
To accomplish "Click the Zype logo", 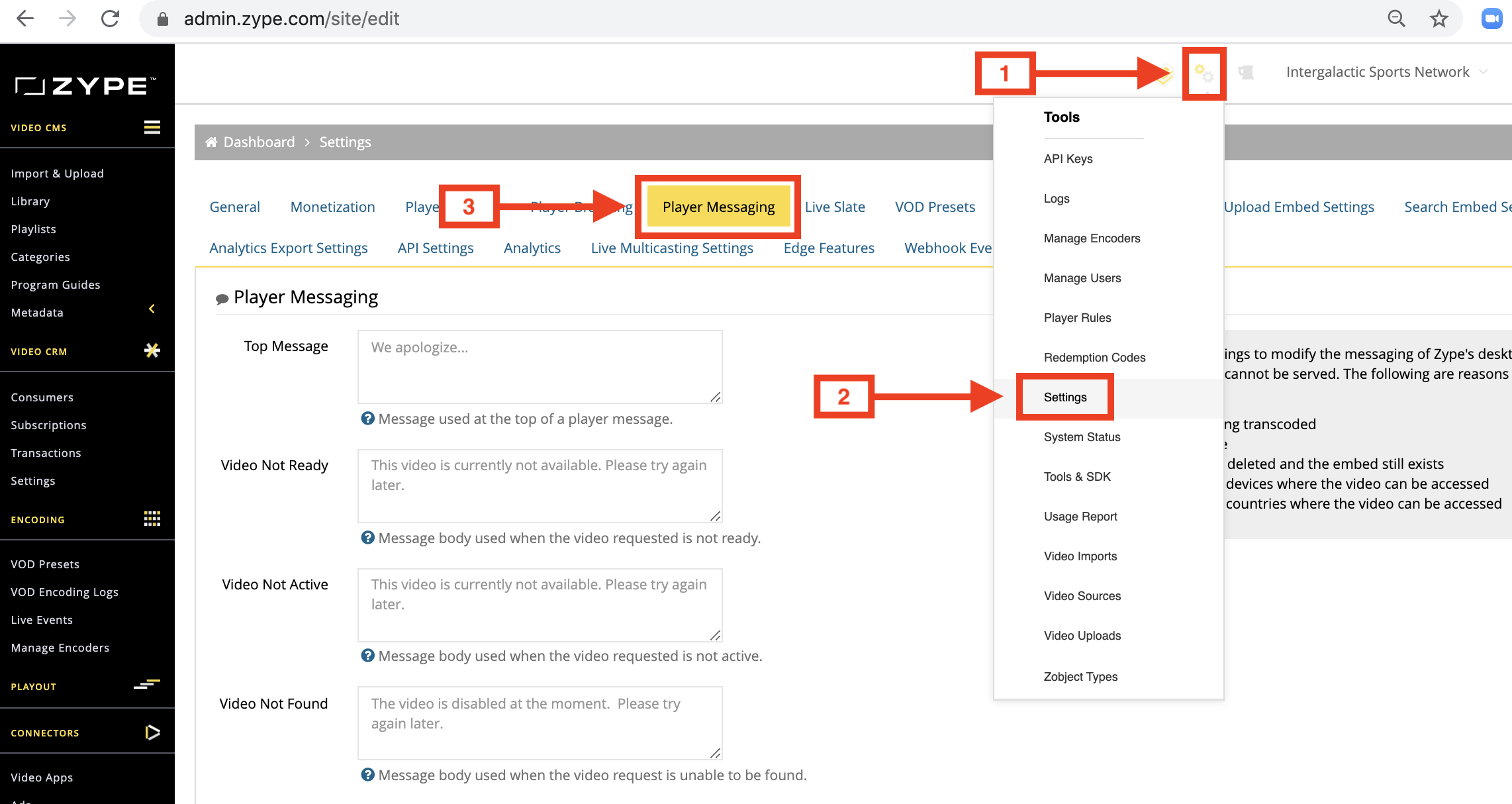I will (x=86, y=85).
